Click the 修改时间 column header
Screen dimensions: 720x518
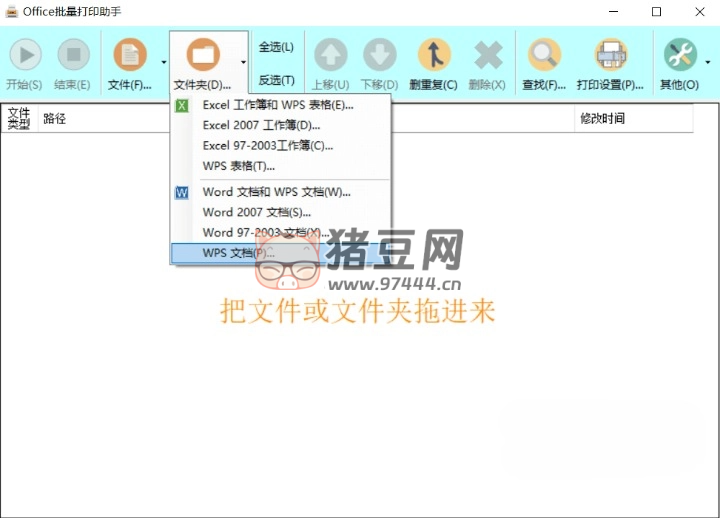[603, 118]
